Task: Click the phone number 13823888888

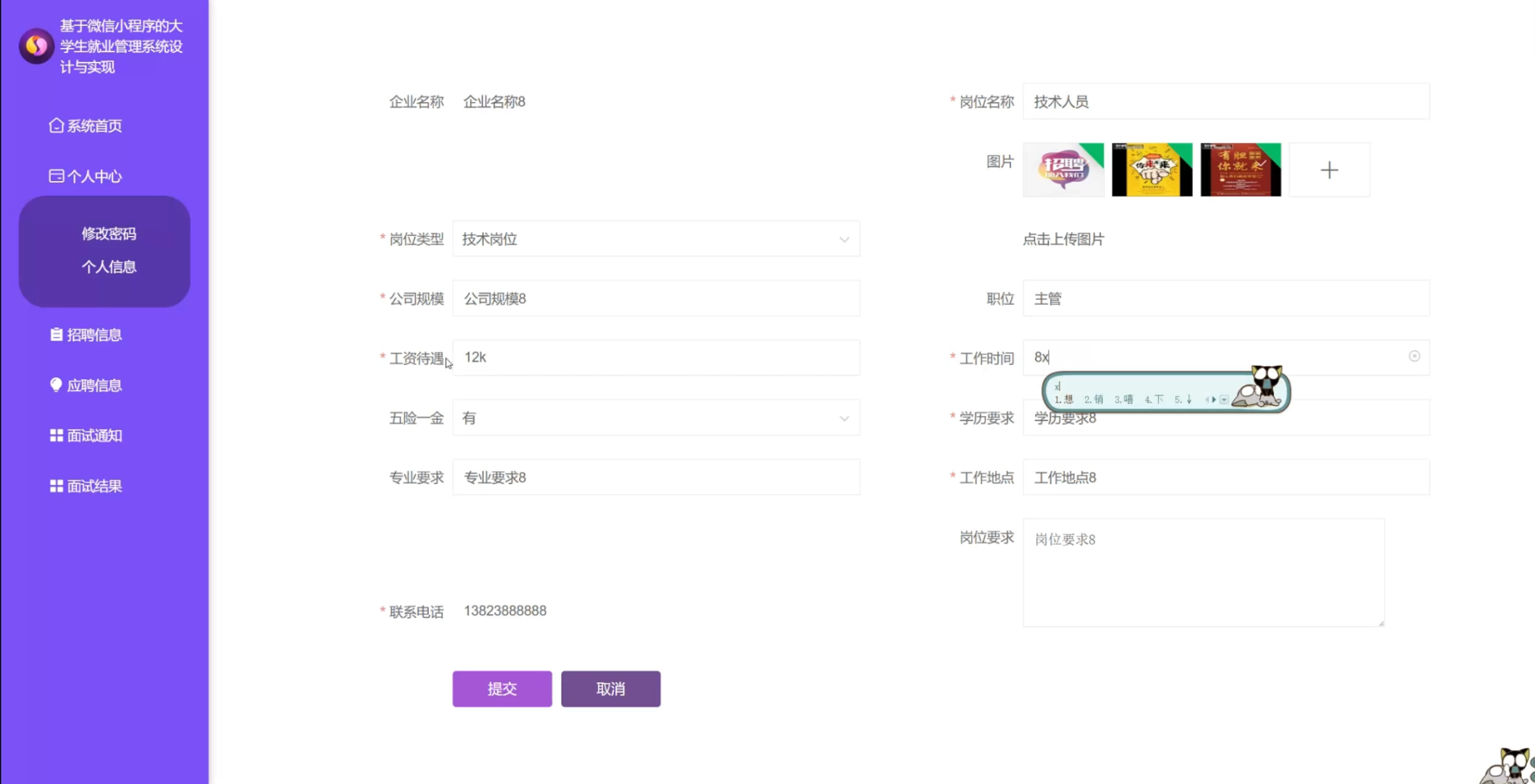Action: 505,610
